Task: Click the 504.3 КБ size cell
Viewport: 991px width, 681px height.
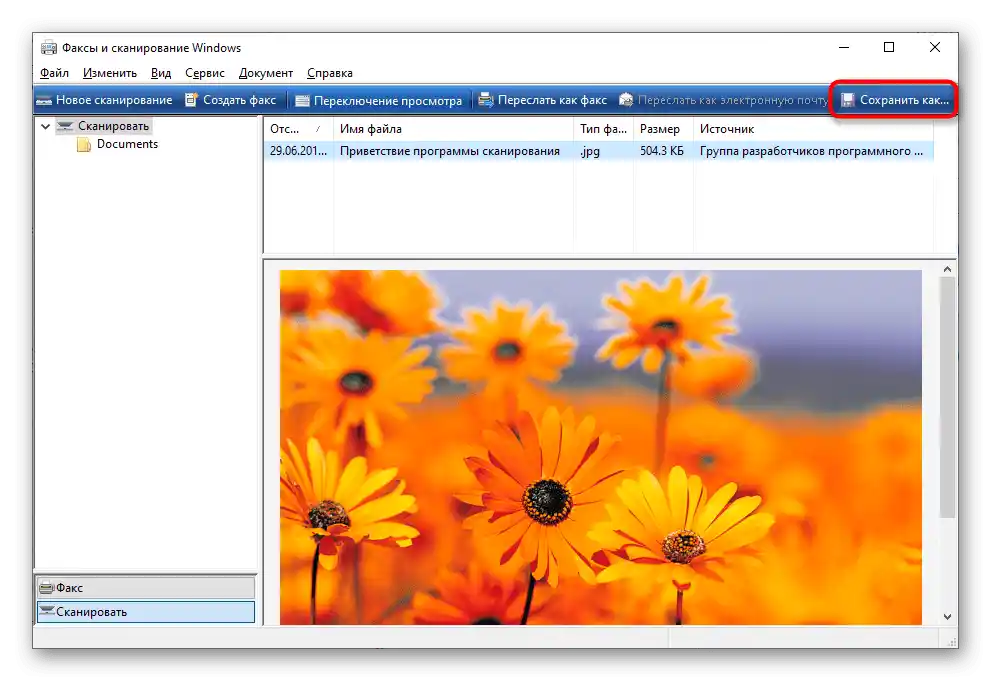Action: 662,151
